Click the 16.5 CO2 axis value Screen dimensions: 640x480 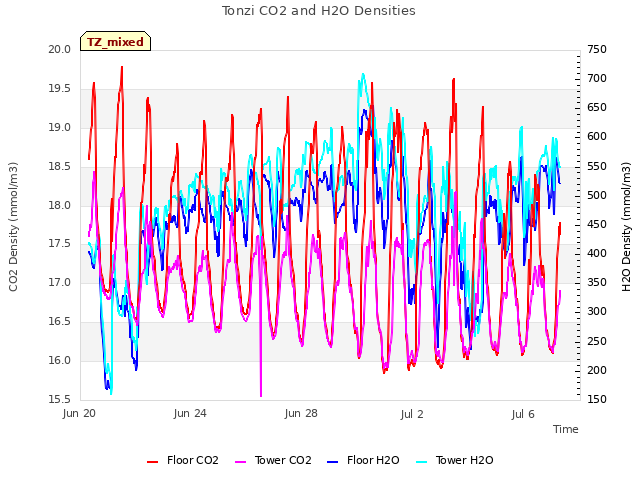pos(60,322)
